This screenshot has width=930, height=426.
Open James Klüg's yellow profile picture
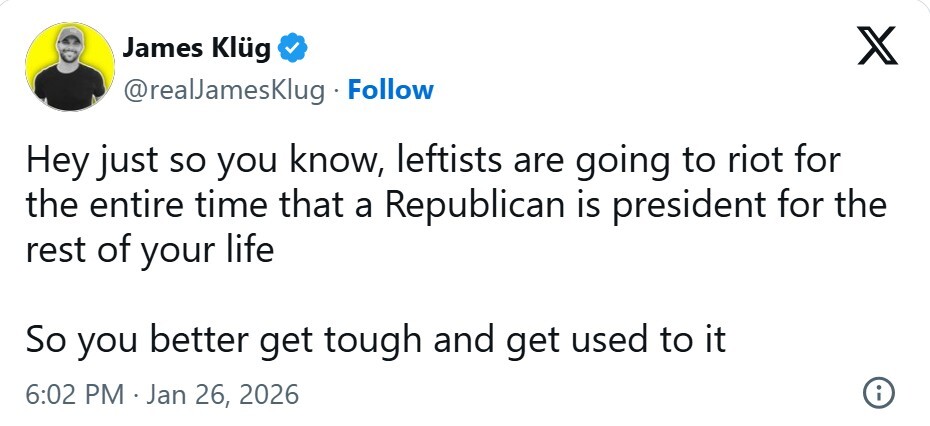click(x=66, y=66)
